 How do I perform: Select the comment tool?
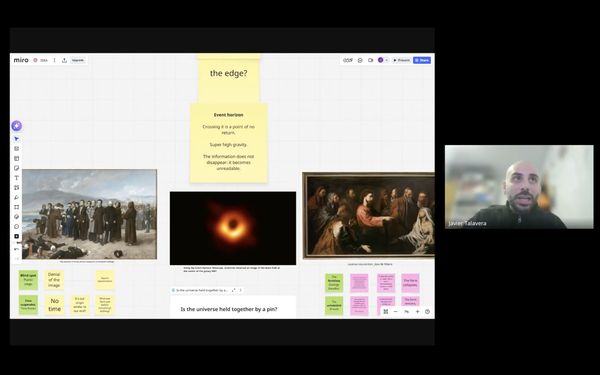[16, 227]
